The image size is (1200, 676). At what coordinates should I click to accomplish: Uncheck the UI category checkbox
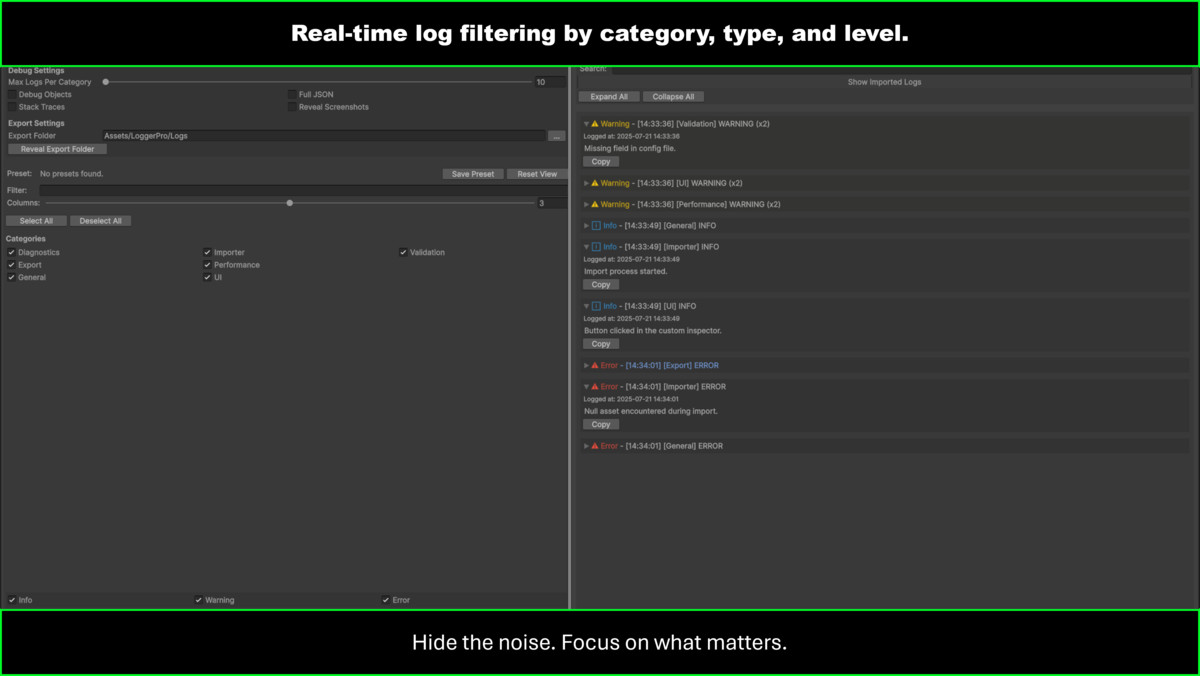tap(207, 277)
